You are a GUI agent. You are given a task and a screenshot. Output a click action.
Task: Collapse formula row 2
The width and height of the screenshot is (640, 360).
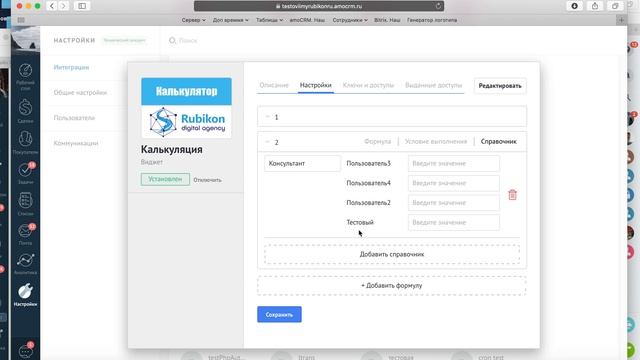coord(267,142)
